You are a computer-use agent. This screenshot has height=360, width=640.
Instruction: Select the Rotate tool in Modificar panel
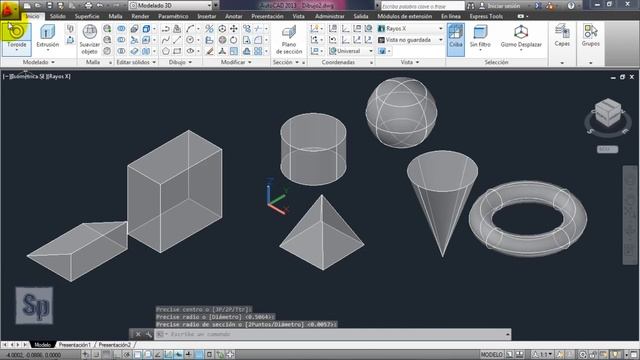coord(234,40)
